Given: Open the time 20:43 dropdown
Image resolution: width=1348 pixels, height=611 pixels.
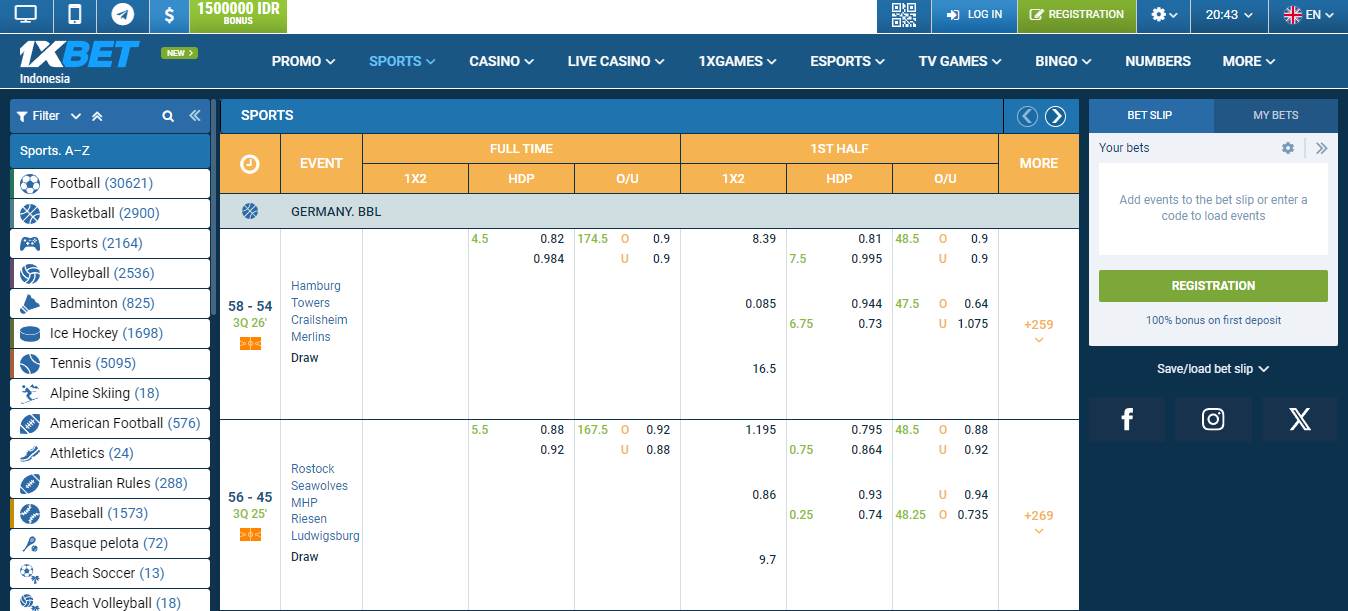Looking at the screenshot, I should tap(1229, 15).
